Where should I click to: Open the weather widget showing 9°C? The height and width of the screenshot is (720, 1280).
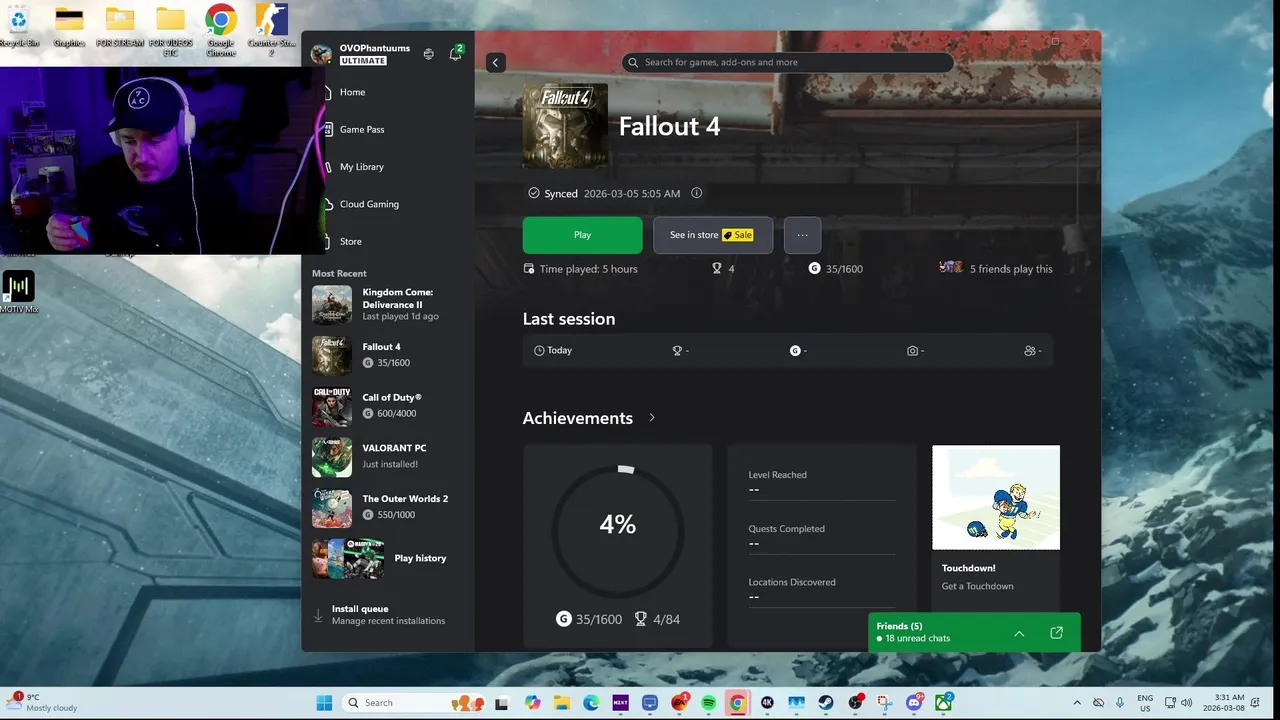pyautogui.click(x=42, y=703)
